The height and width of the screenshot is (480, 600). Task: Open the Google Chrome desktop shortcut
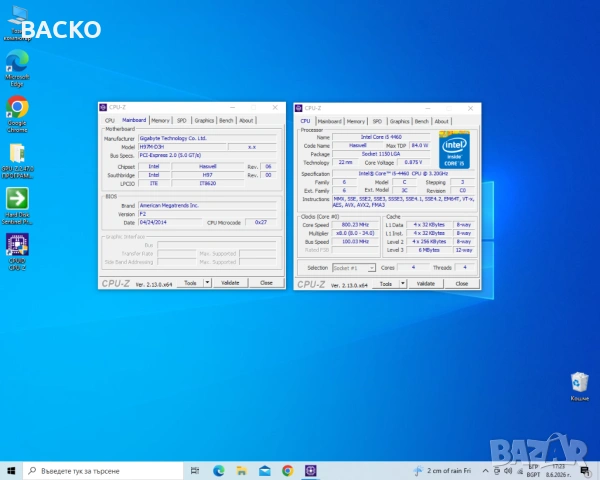pyautogui.click(x=17, y=114)
